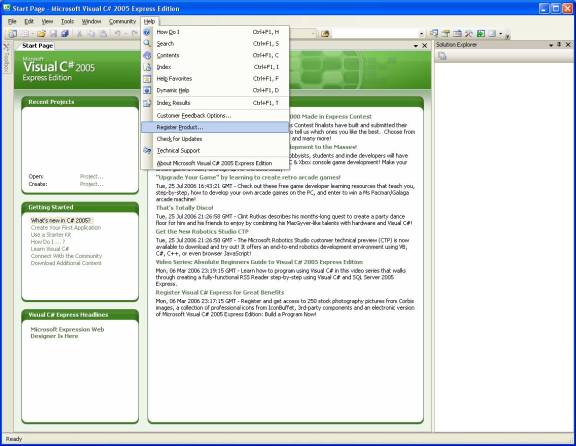Toggle the Solution Explorer auto-hide pin
The image size is (576, 446).
pos(559,44)
